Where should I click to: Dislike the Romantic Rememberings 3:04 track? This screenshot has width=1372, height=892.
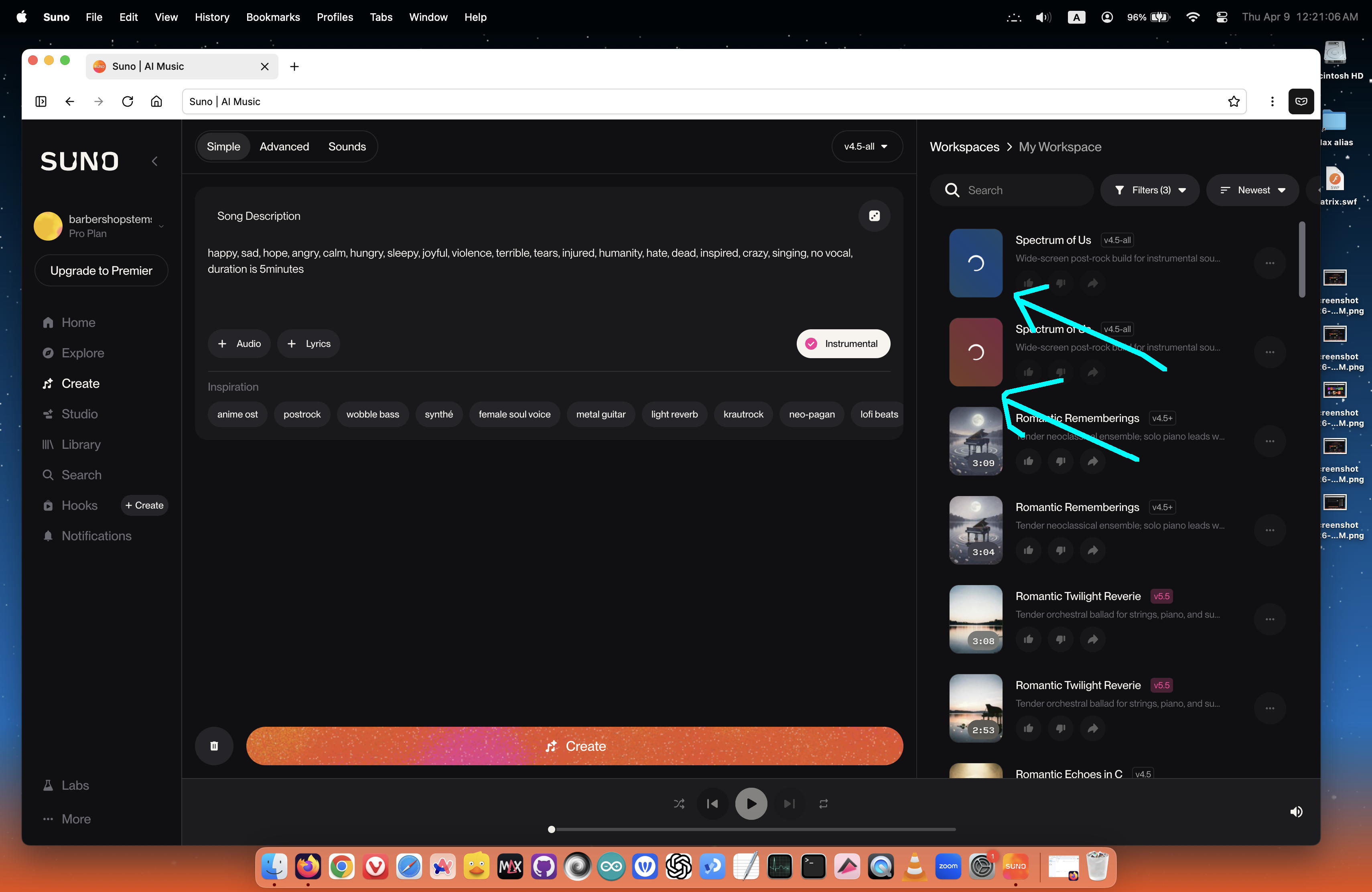point(1060,550)
